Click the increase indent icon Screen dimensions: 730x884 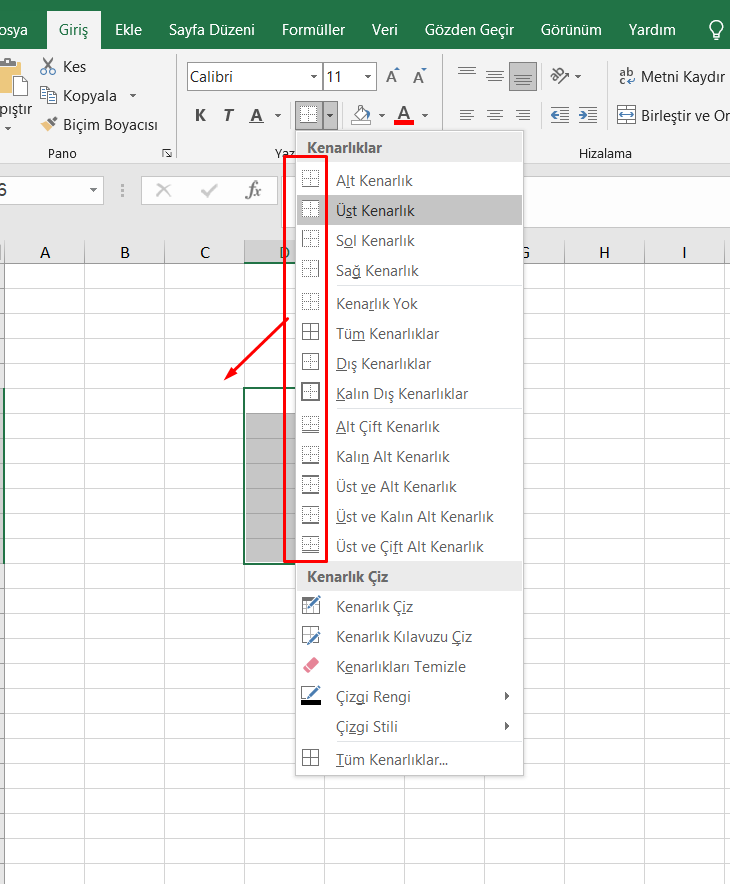(588, 115)
